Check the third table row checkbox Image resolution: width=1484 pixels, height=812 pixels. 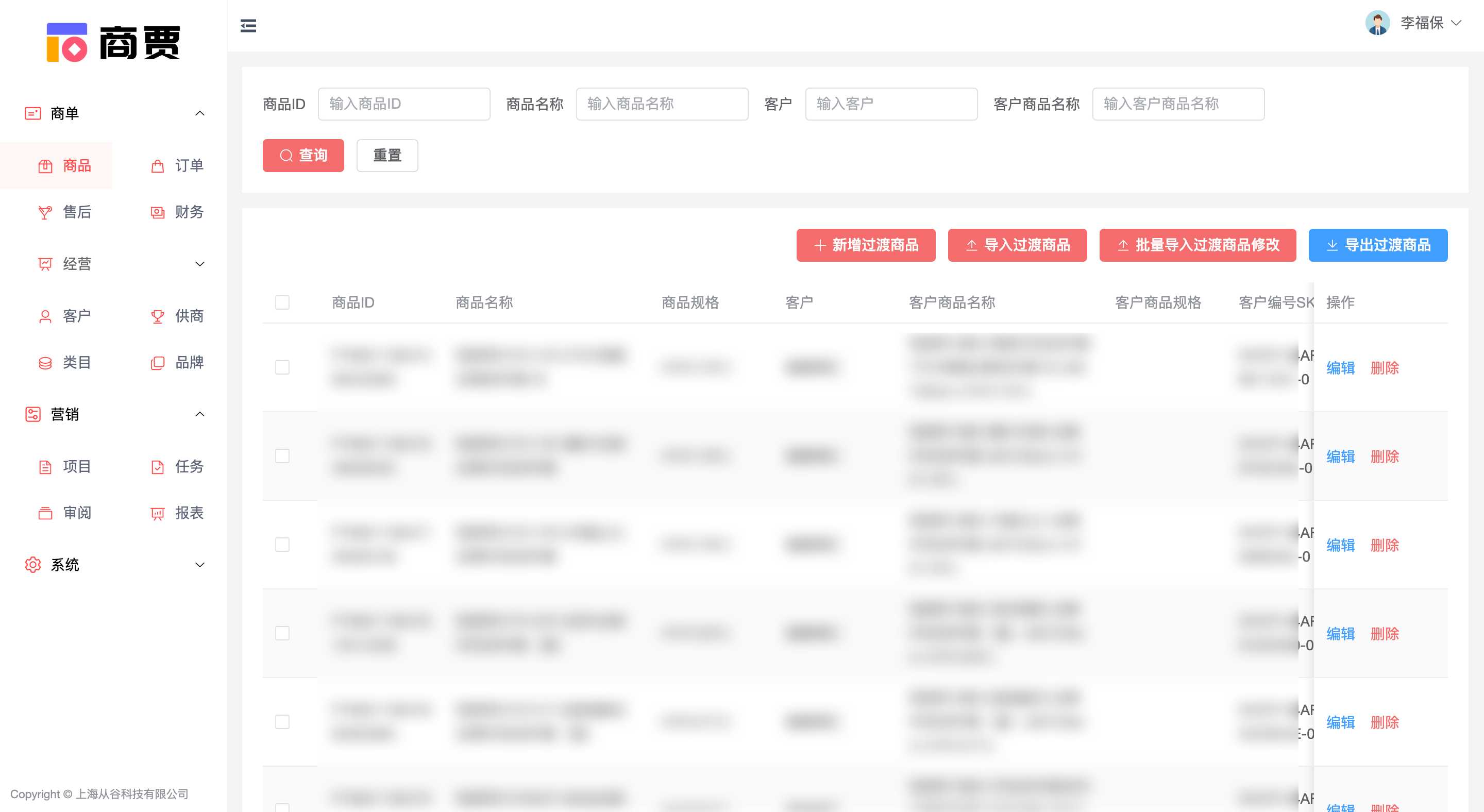pyautogui.click(x=282, y=545)
